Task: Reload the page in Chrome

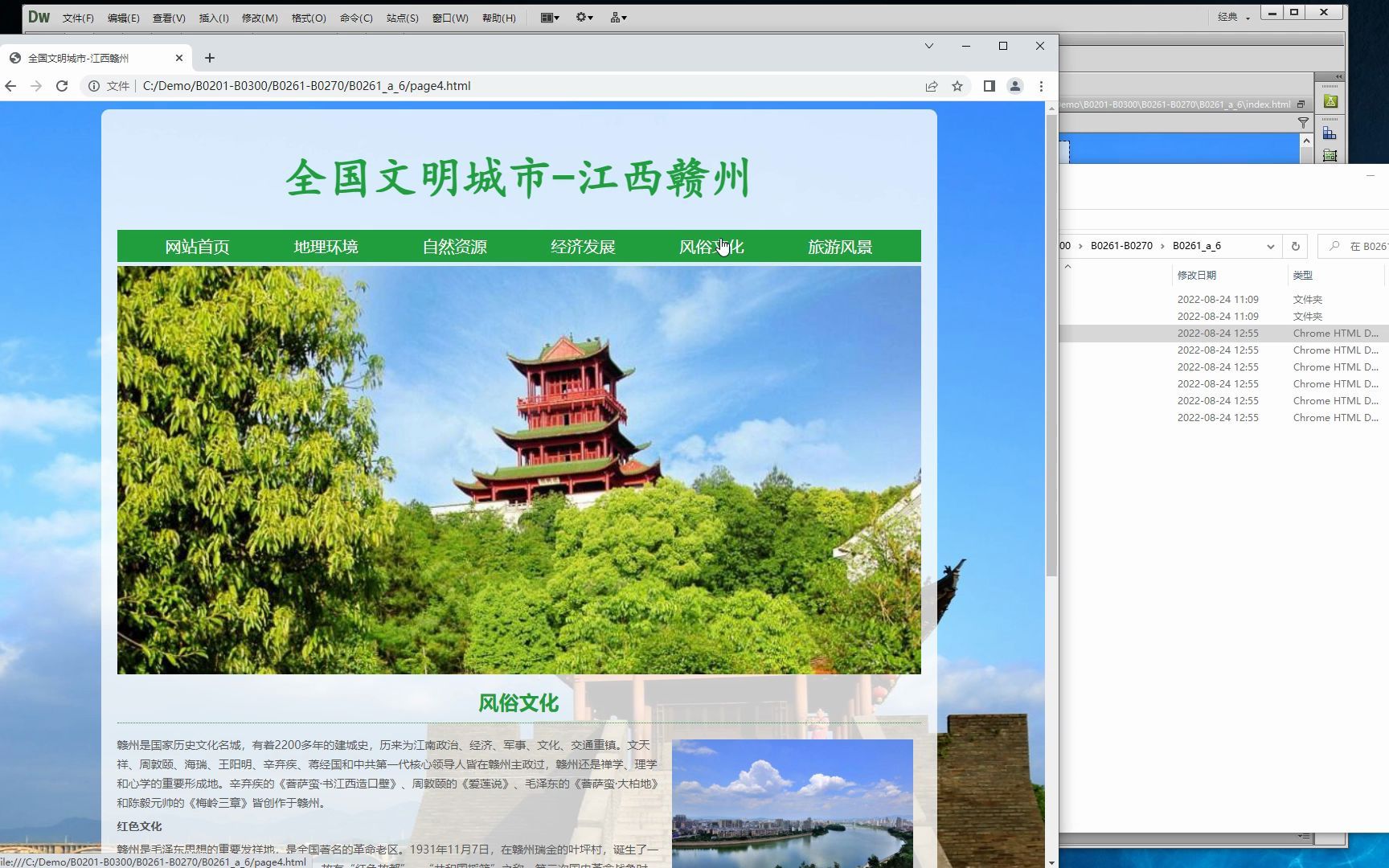Action: click(x=62, y=86)
